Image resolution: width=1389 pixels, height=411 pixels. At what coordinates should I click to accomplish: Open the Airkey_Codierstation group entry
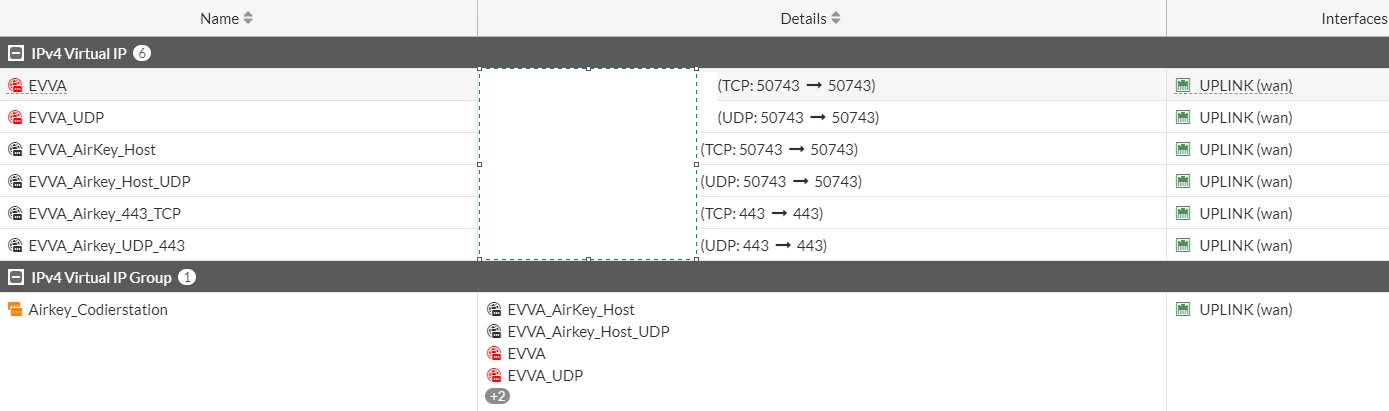(x=98, y=310)
